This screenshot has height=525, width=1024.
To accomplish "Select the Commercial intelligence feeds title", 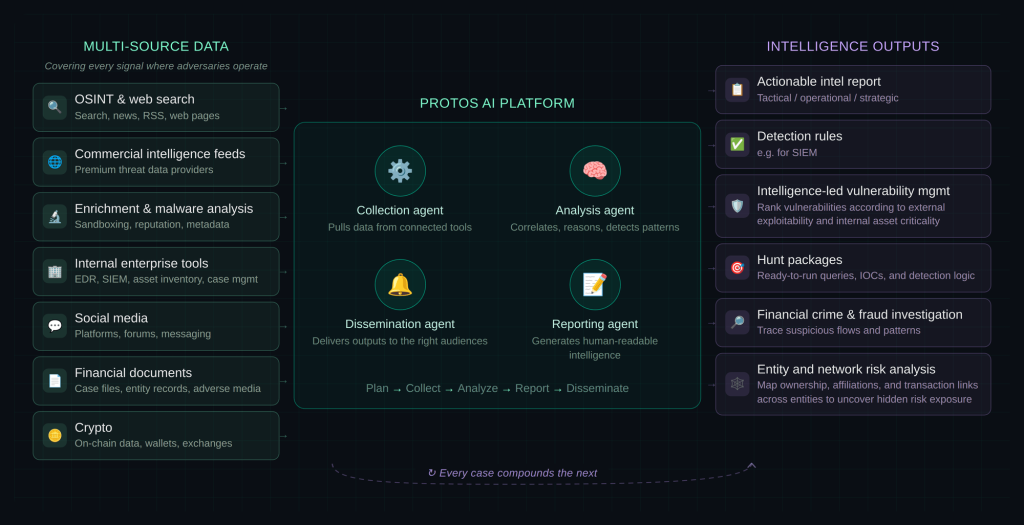I will pyautogui.click(x=160, y=154).
